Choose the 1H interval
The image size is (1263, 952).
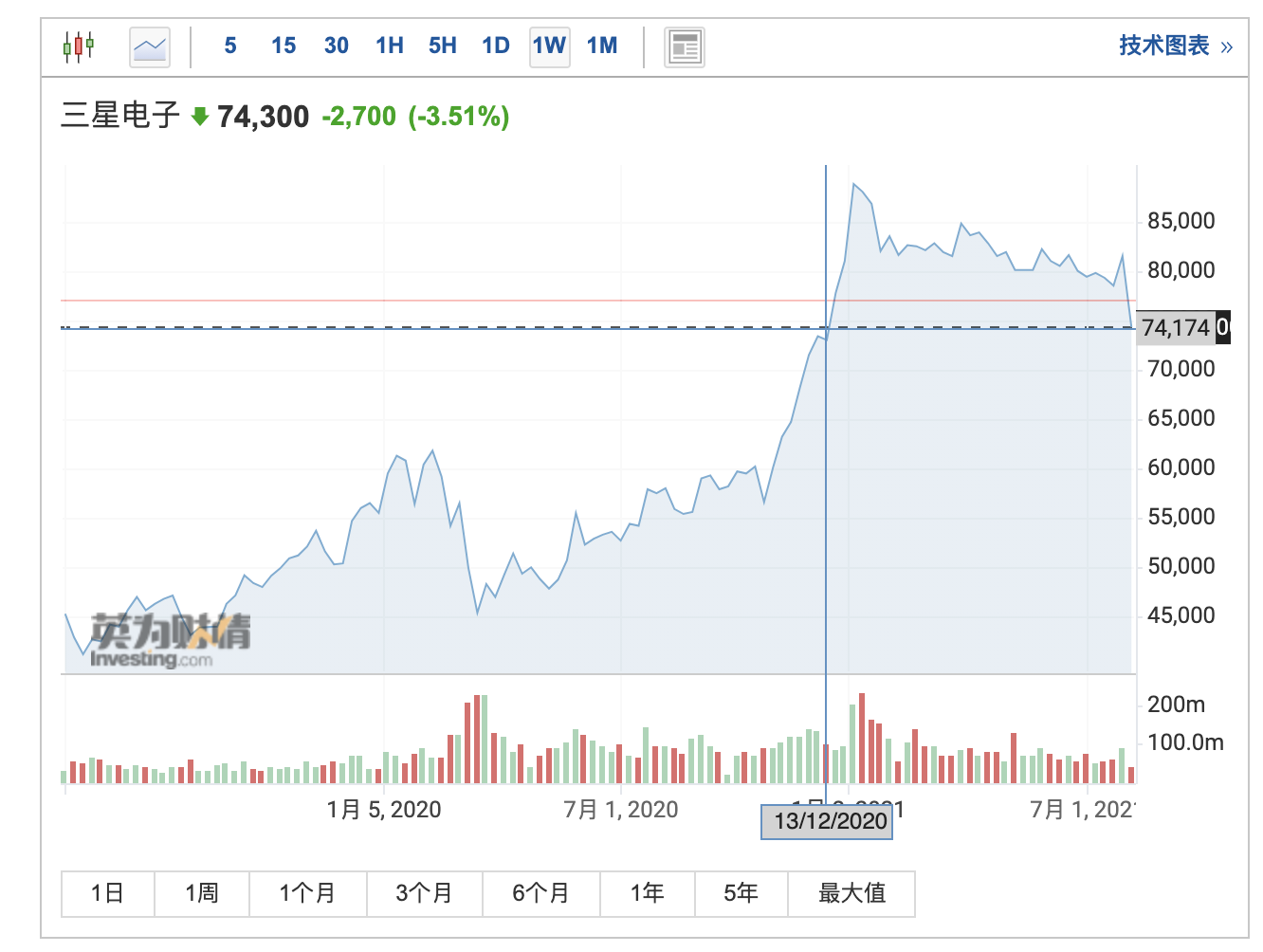pos(390,46)
